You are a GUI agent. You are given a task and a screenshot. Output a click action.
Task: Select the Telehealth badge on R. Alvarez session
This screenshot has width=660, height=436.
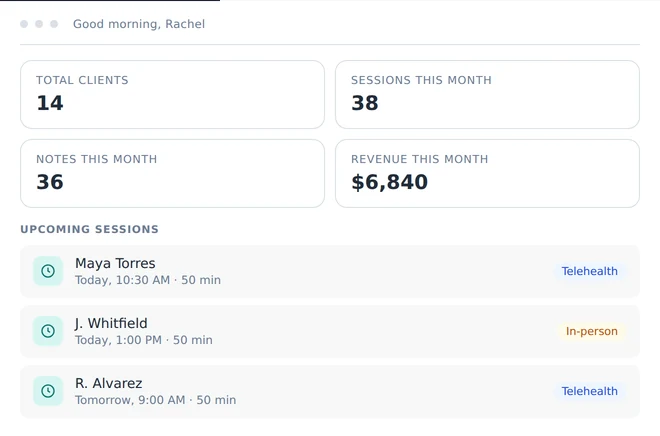[x=590, y=391]
